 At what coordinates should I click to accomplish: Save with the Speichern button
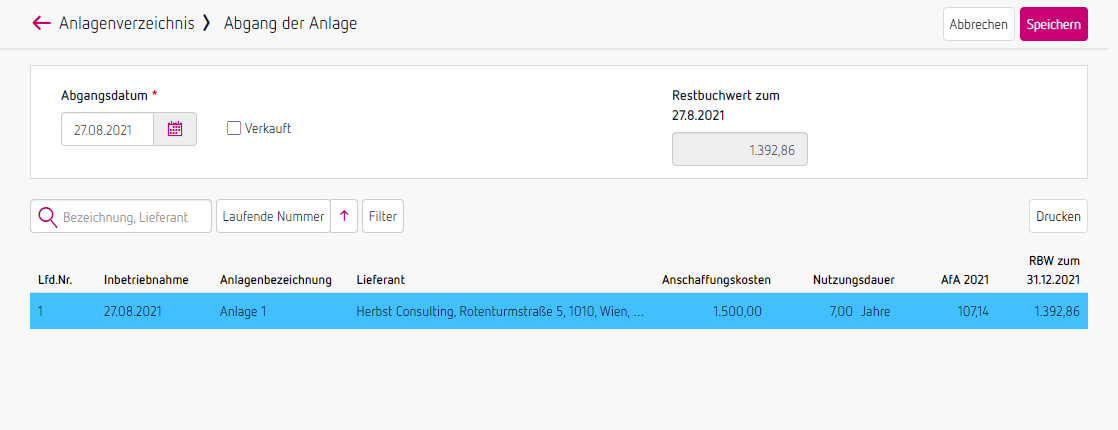coord(1053,24)
